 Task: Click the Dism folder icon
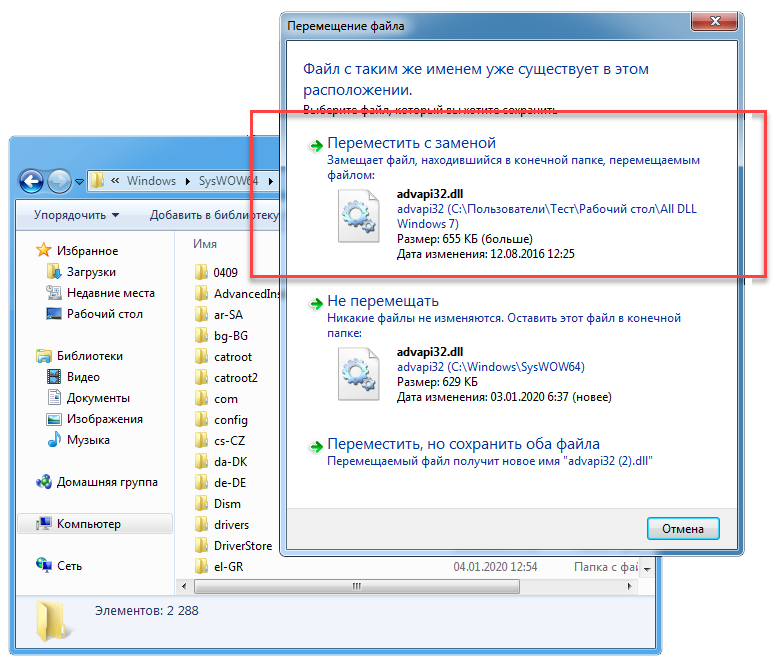coord(201,504)
